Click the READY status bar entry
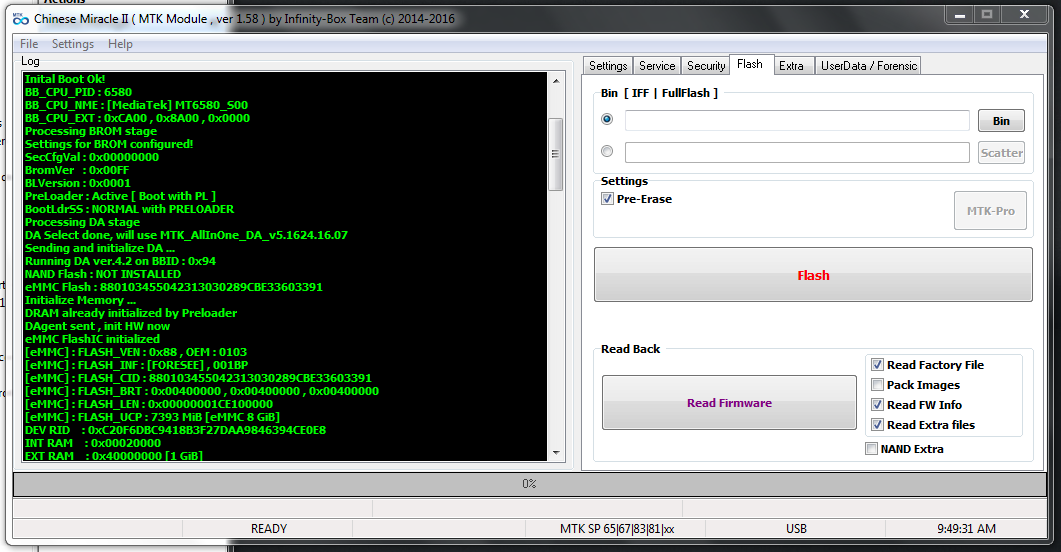 269,528
